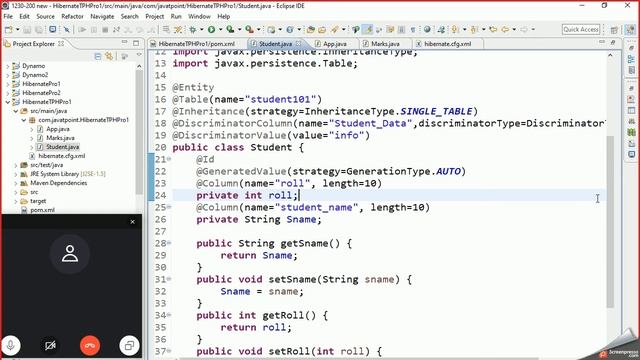
Task: Open the dropdown beside the Run icon
Action: tap(220, 29)
